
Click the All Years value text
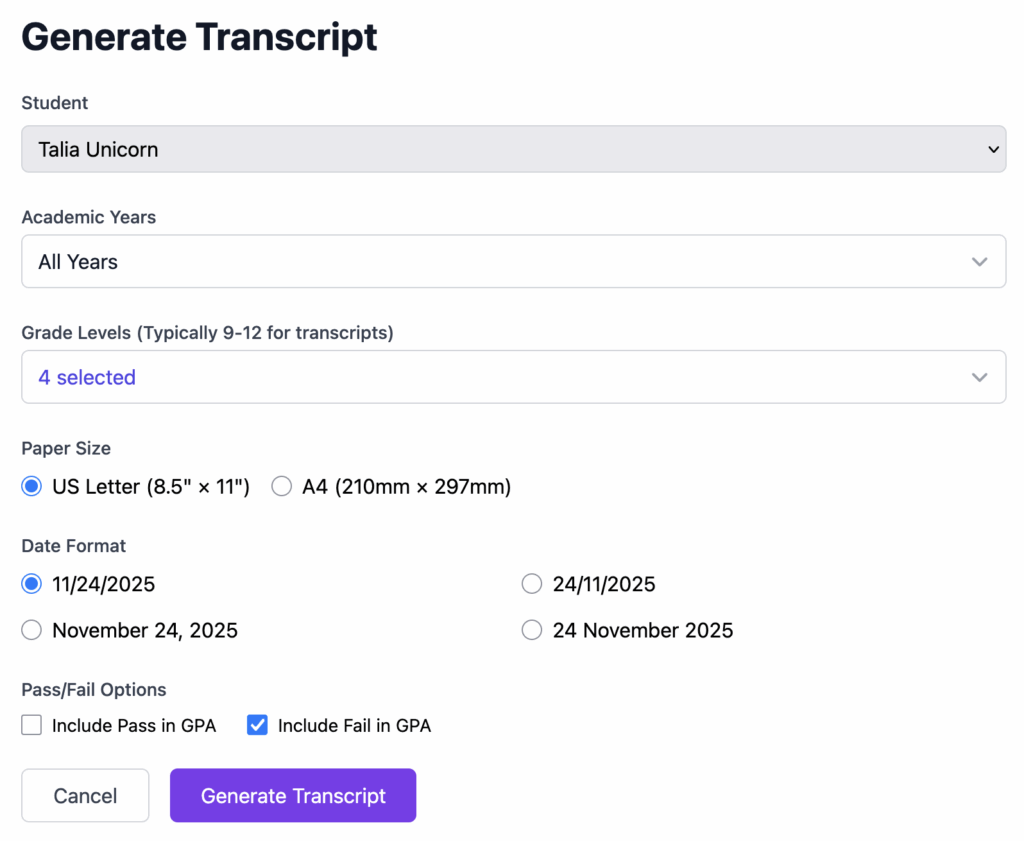click(78, 262)
